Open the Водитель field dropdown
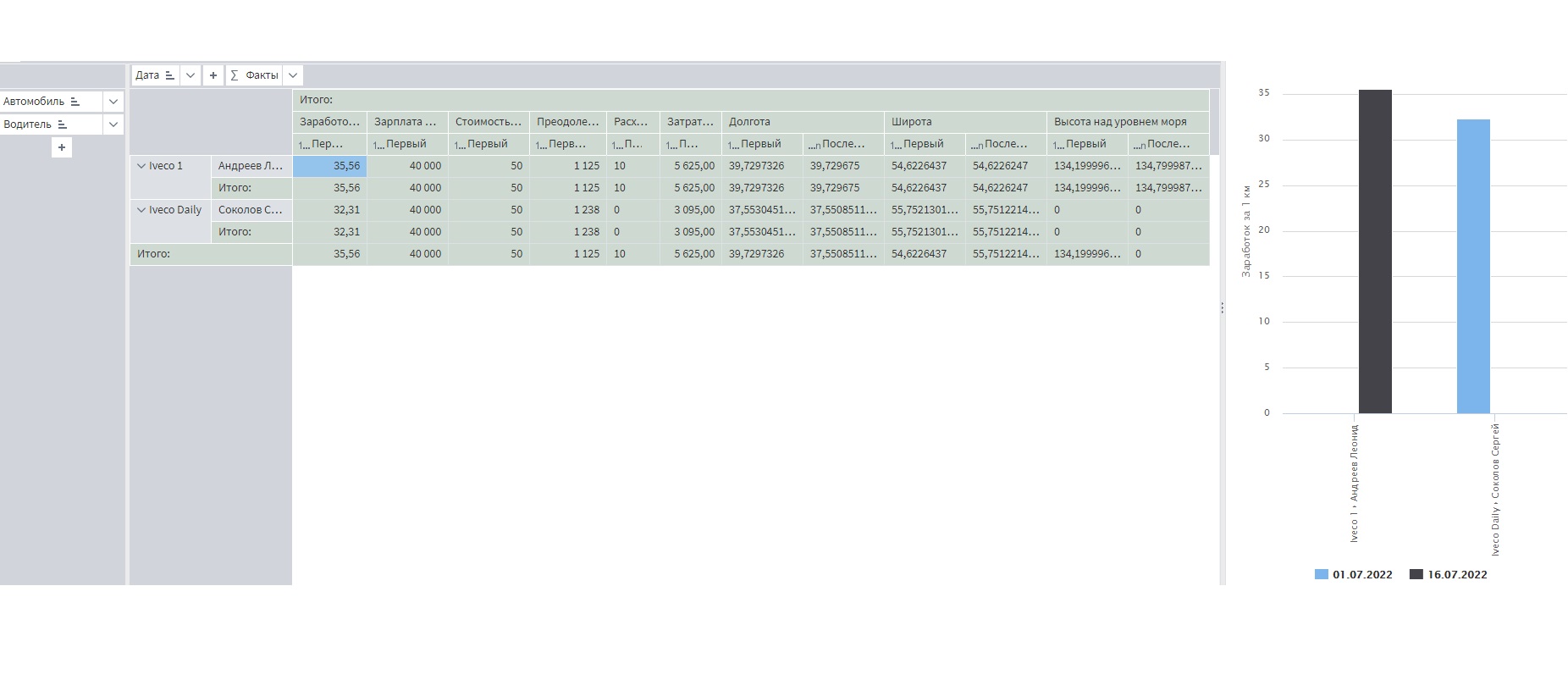Screen dimensions: 1568x680 [x=113, y=124]
